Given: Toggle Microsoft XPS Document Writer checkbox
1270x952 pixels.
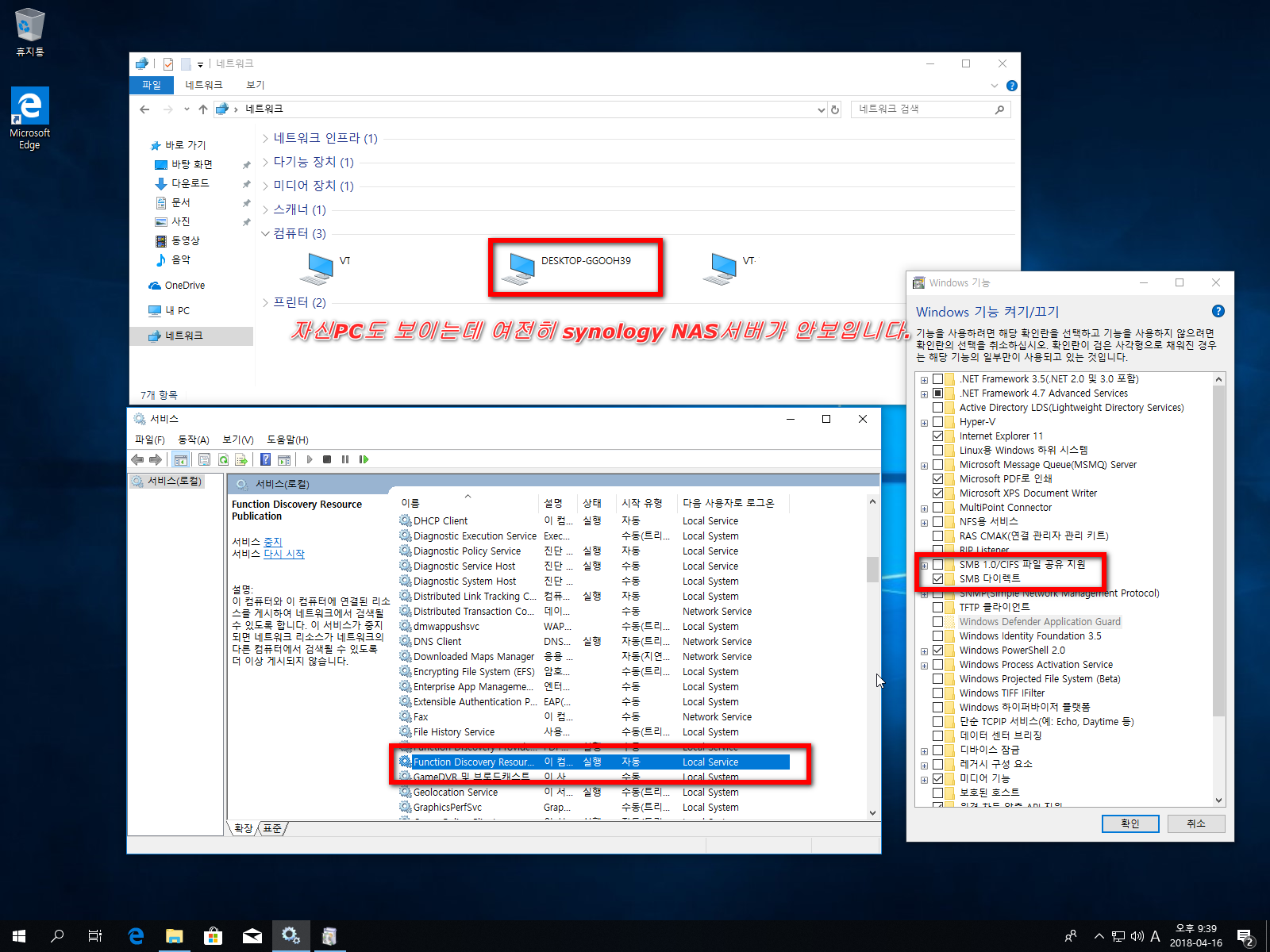Looking at the screenshot, I should [938, 493].
